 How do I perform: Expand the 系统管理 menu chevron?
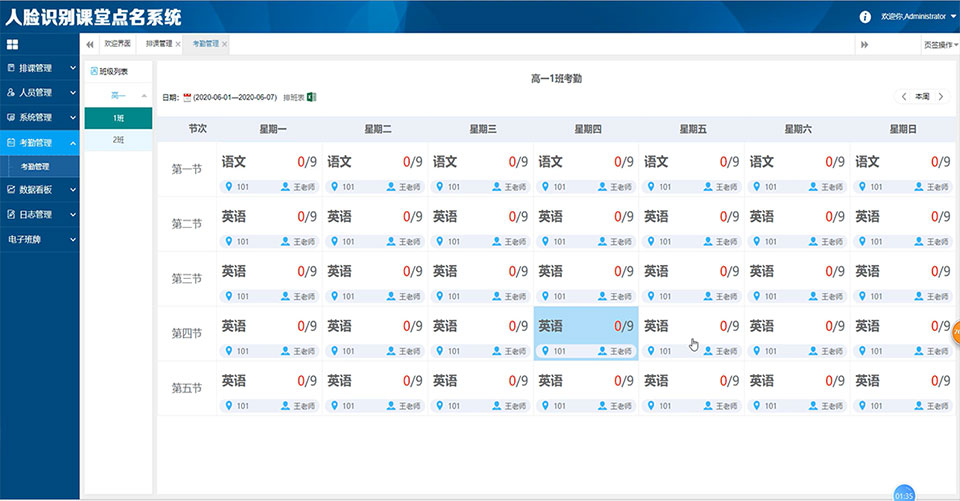coord(73,117)
